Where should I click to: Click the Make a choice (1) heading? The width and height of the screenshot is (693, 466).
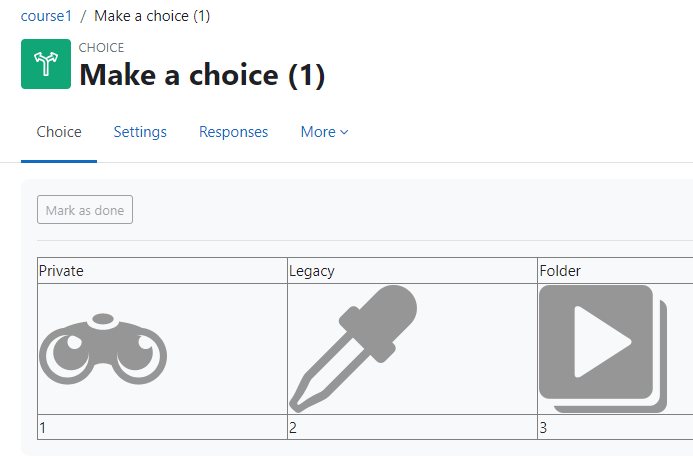coord(202,75)
